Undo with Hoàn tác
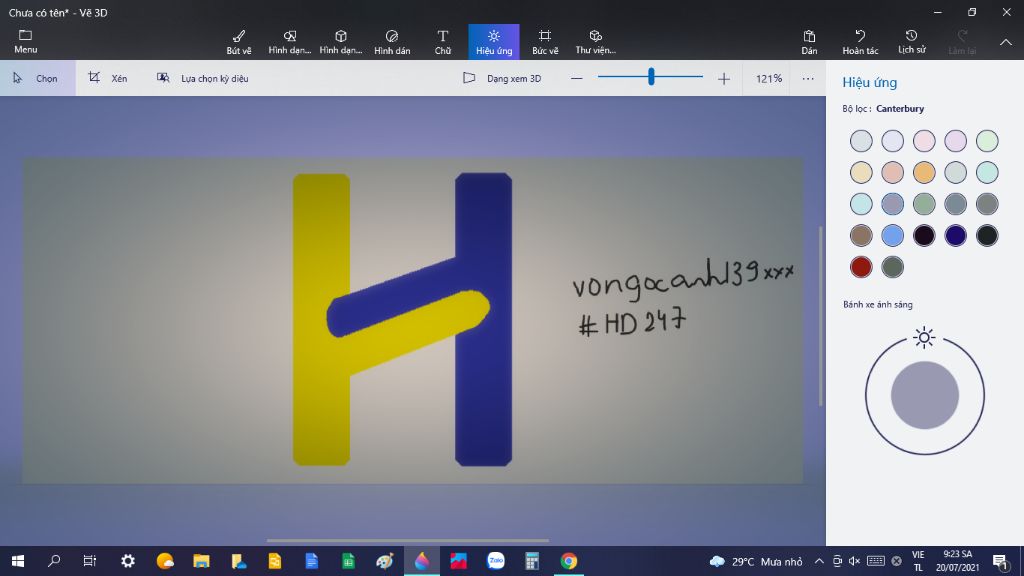This screenshot has height=576, width=1024. pos(860,42)
